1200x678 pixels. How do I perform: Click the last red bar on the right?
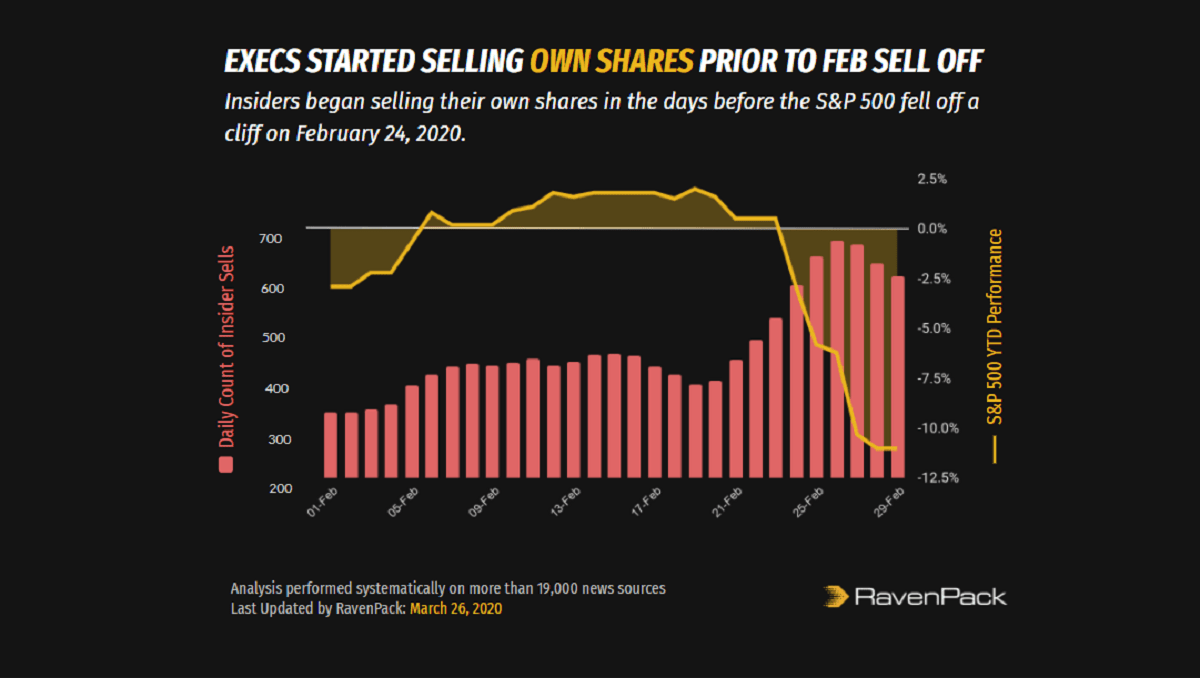point(897,376)
